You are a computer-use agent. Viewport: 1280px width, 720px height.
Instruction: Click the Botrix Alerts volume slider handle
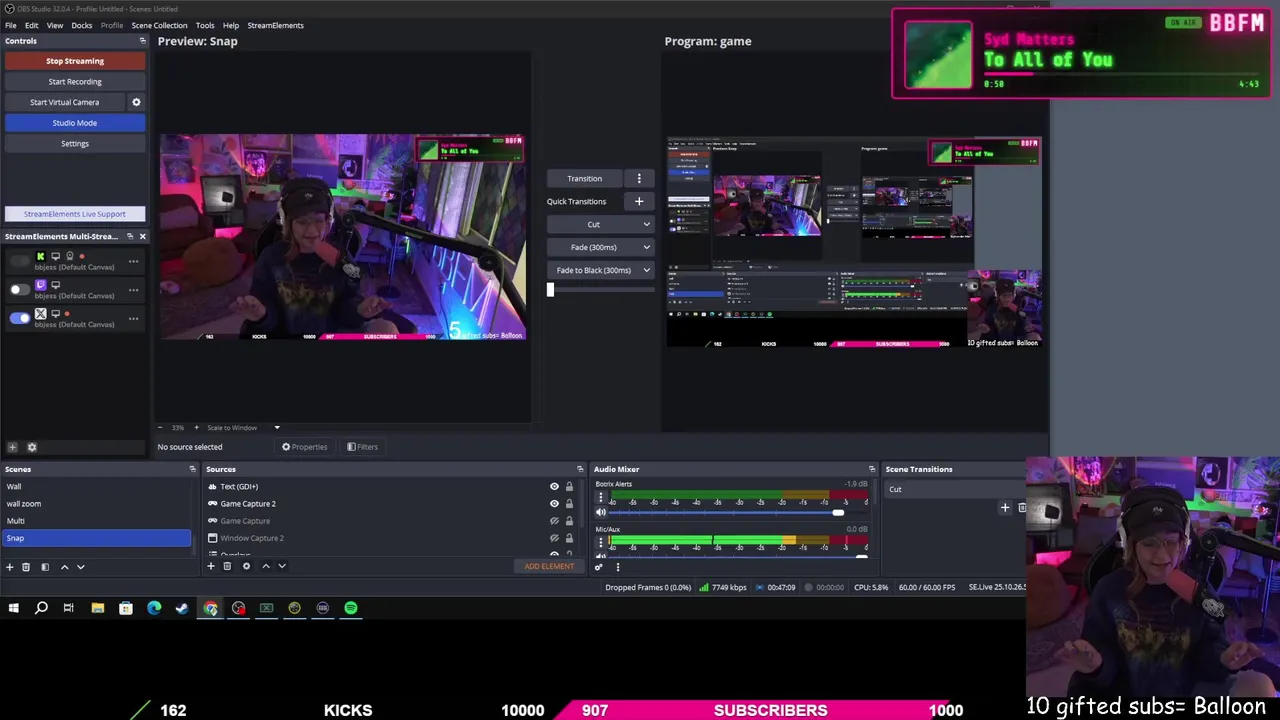[x=838, y=513]
